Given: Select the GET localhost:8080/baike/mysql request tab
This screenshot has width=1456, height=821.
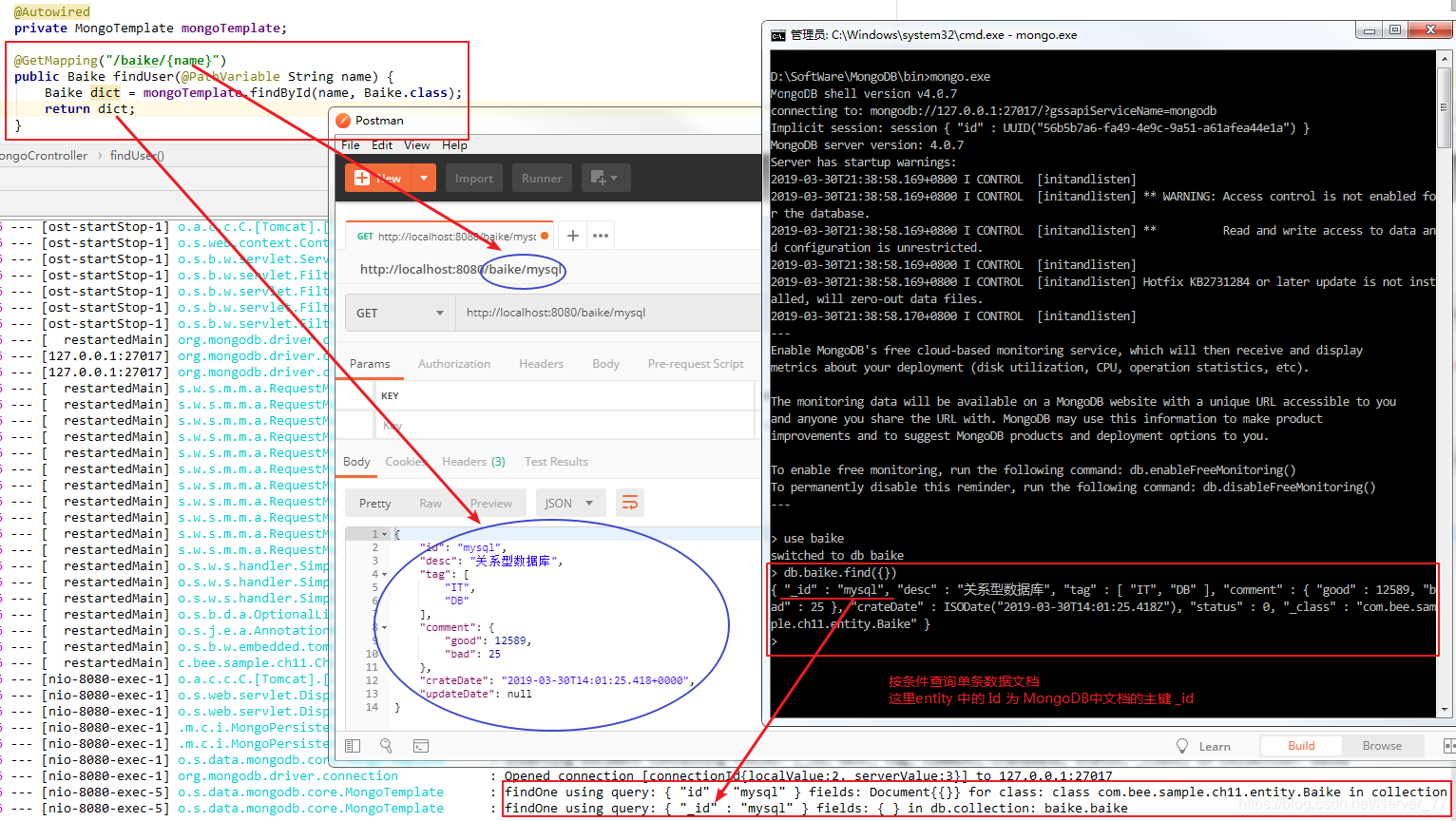Looking at the screenshot, I should pyautogui.click(x=449, y=236).
